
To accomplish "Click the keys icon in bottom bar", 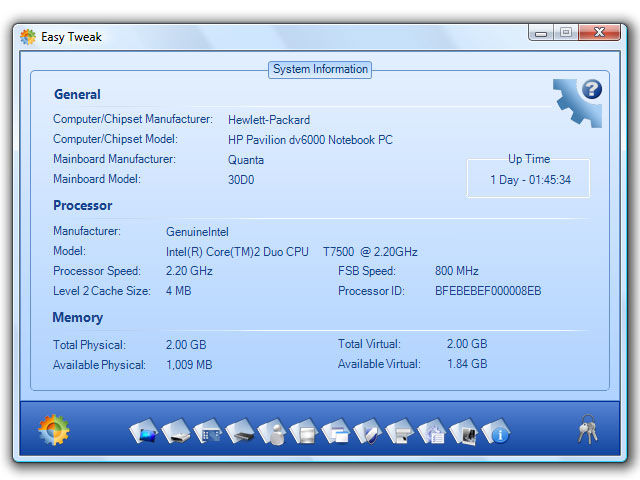I will tap(588, 429).
